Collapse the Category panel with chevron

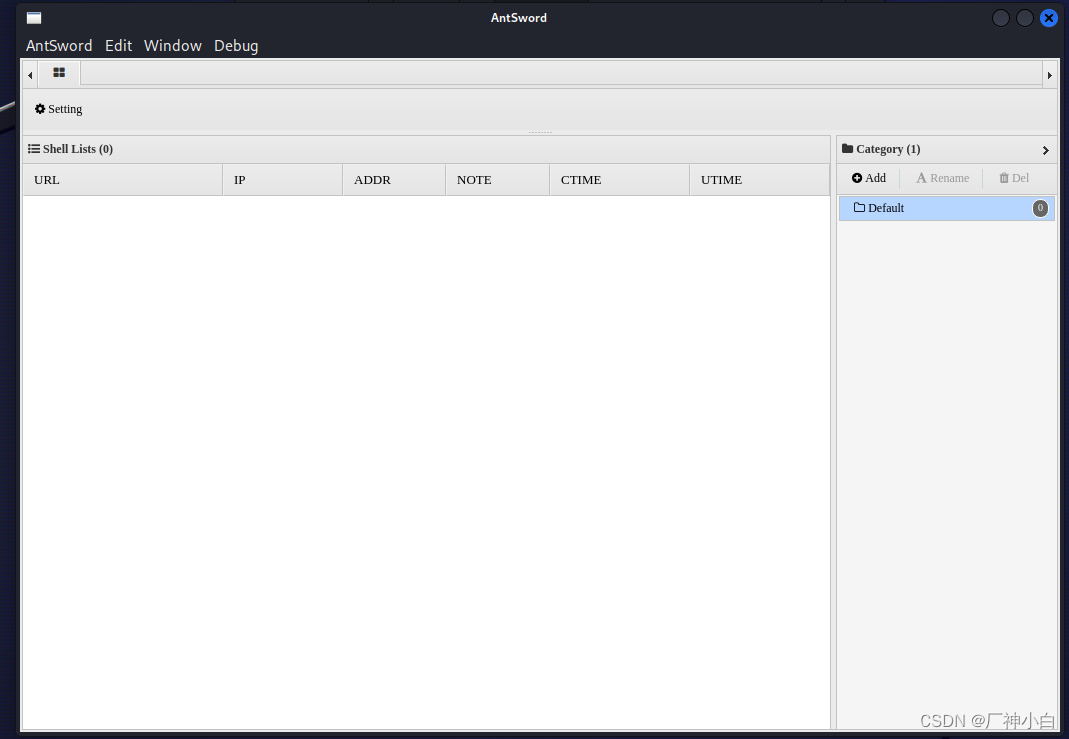1045,150
